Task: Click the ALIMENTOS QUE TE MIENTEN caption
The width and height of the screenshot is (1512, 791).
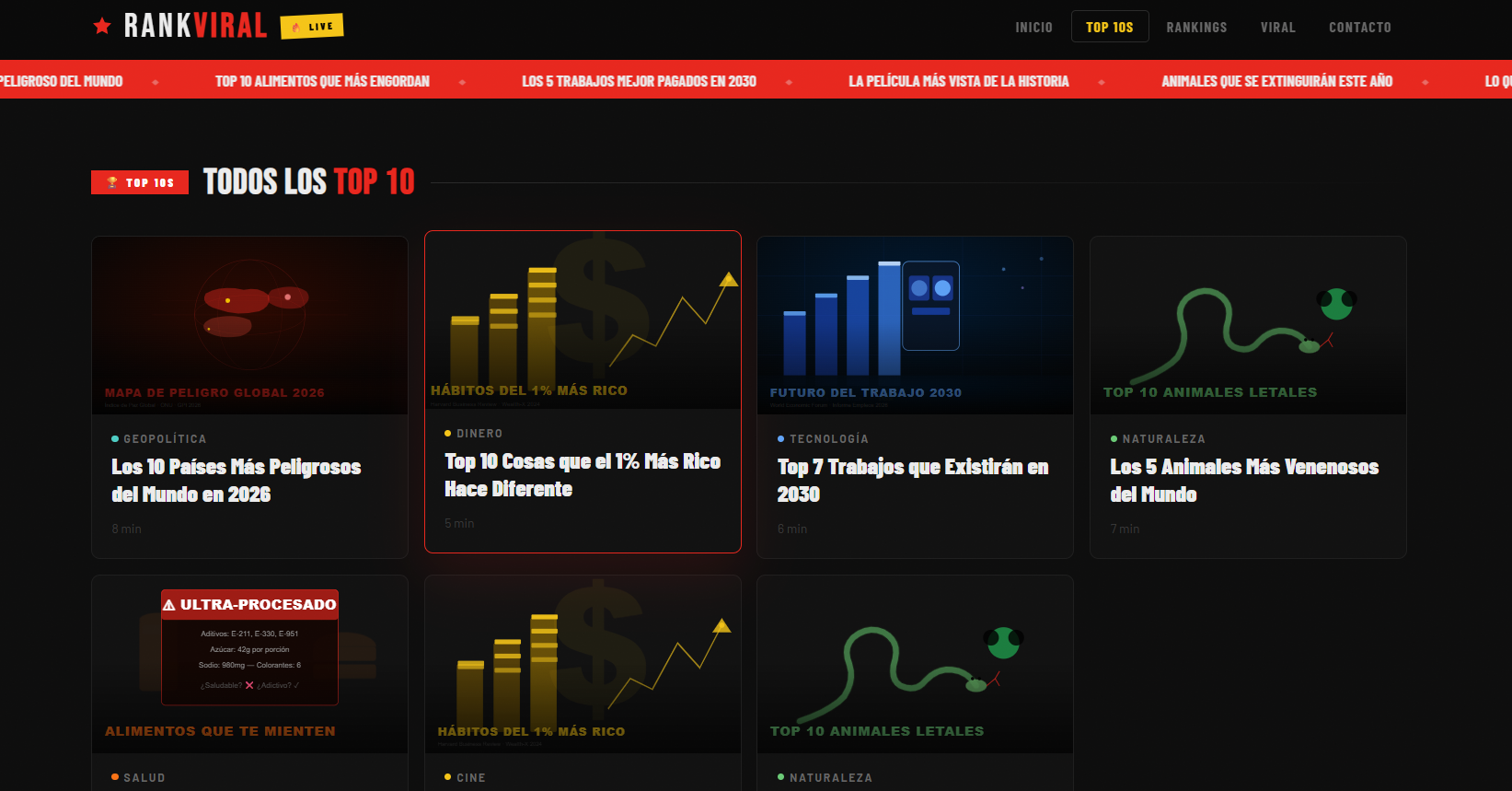Action: [220, 731]
